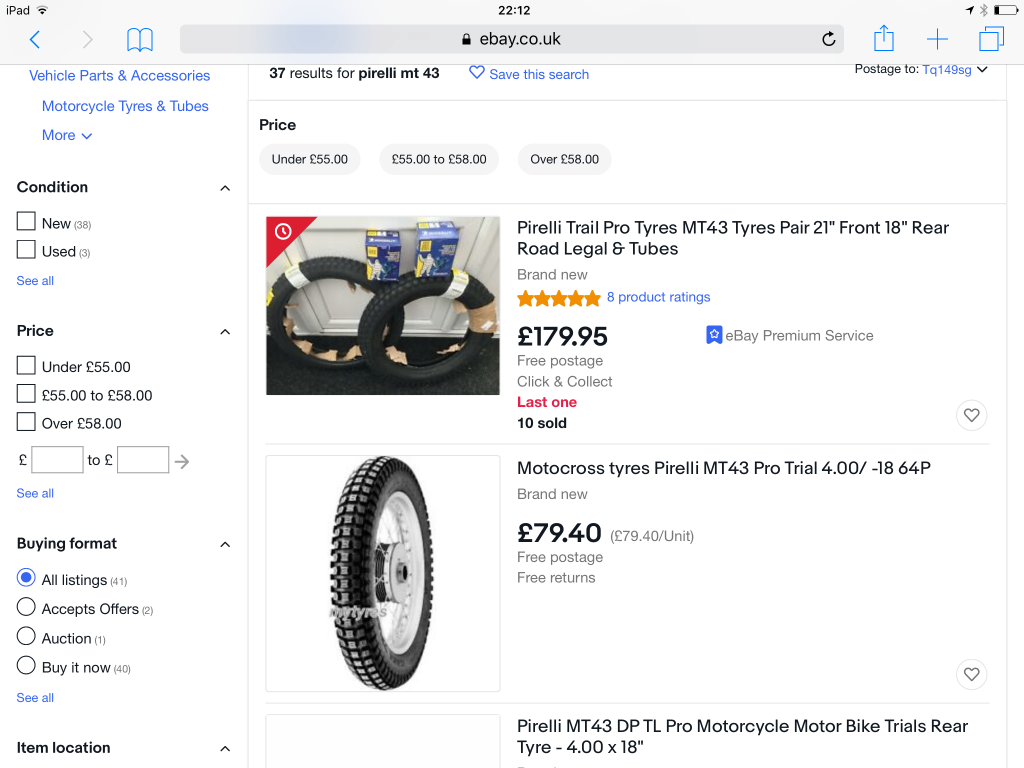The width and height of the screenshot is (1024, 768).
Task: Reload the page with refresh icon
Action: click(828, 39)
